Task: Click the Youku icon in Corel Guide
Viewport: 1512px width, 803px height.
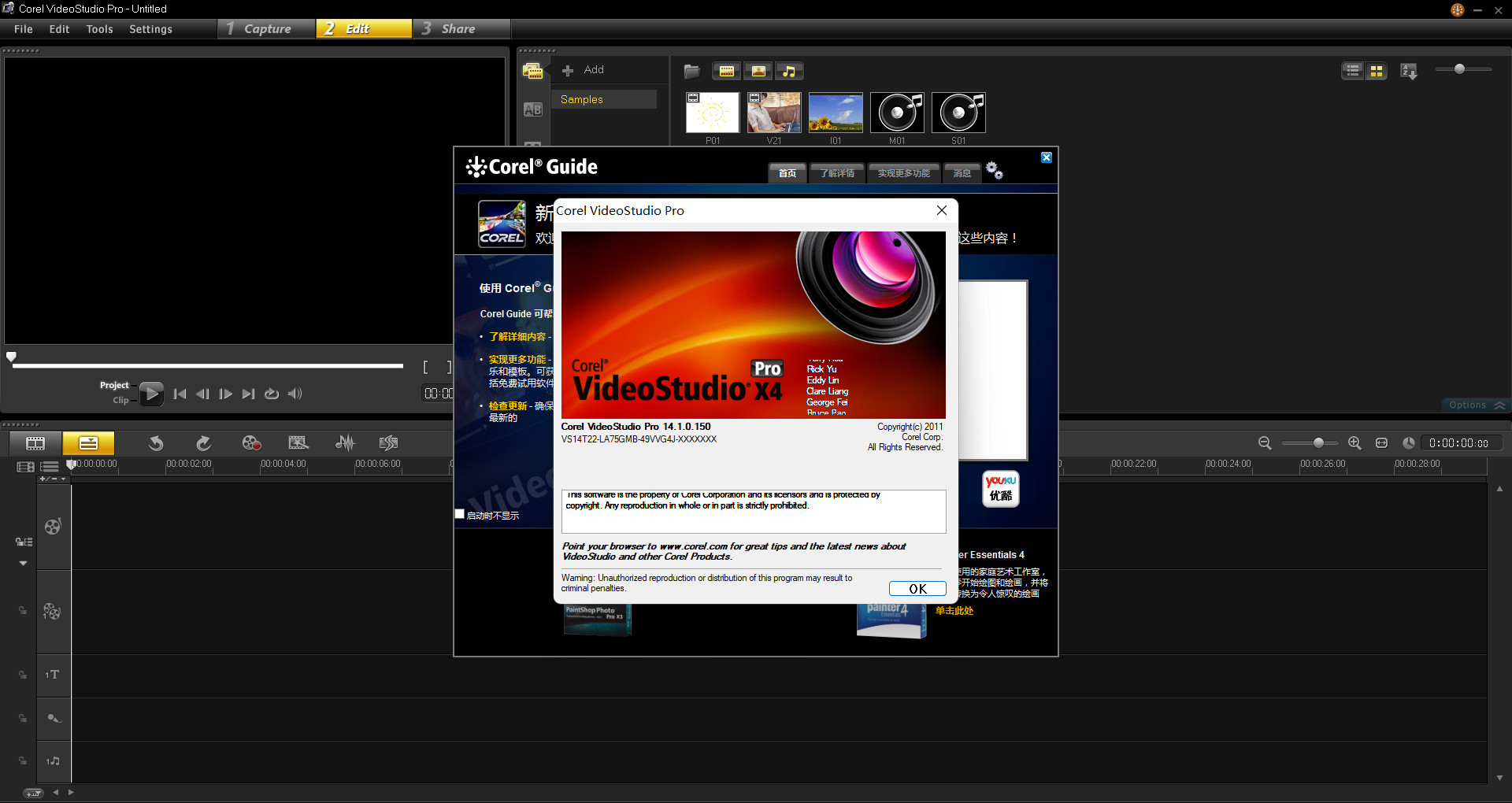Action: tap(1001, 489)
